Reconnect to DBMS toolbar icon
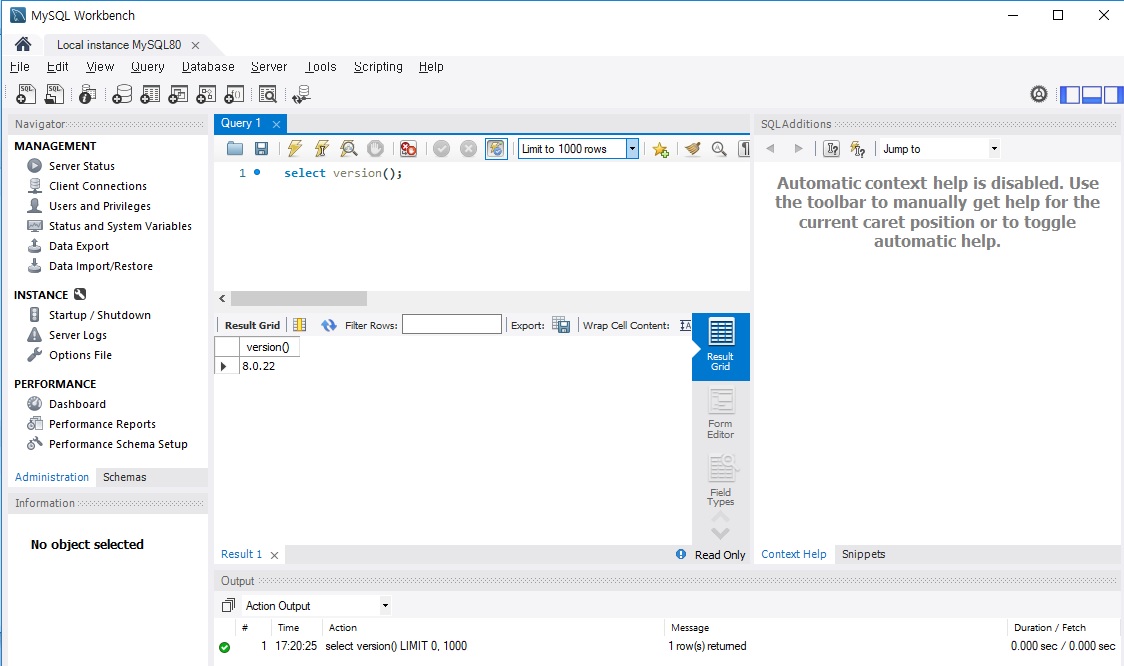Viewport: 1124px width, 666px height. coord(302,94)
